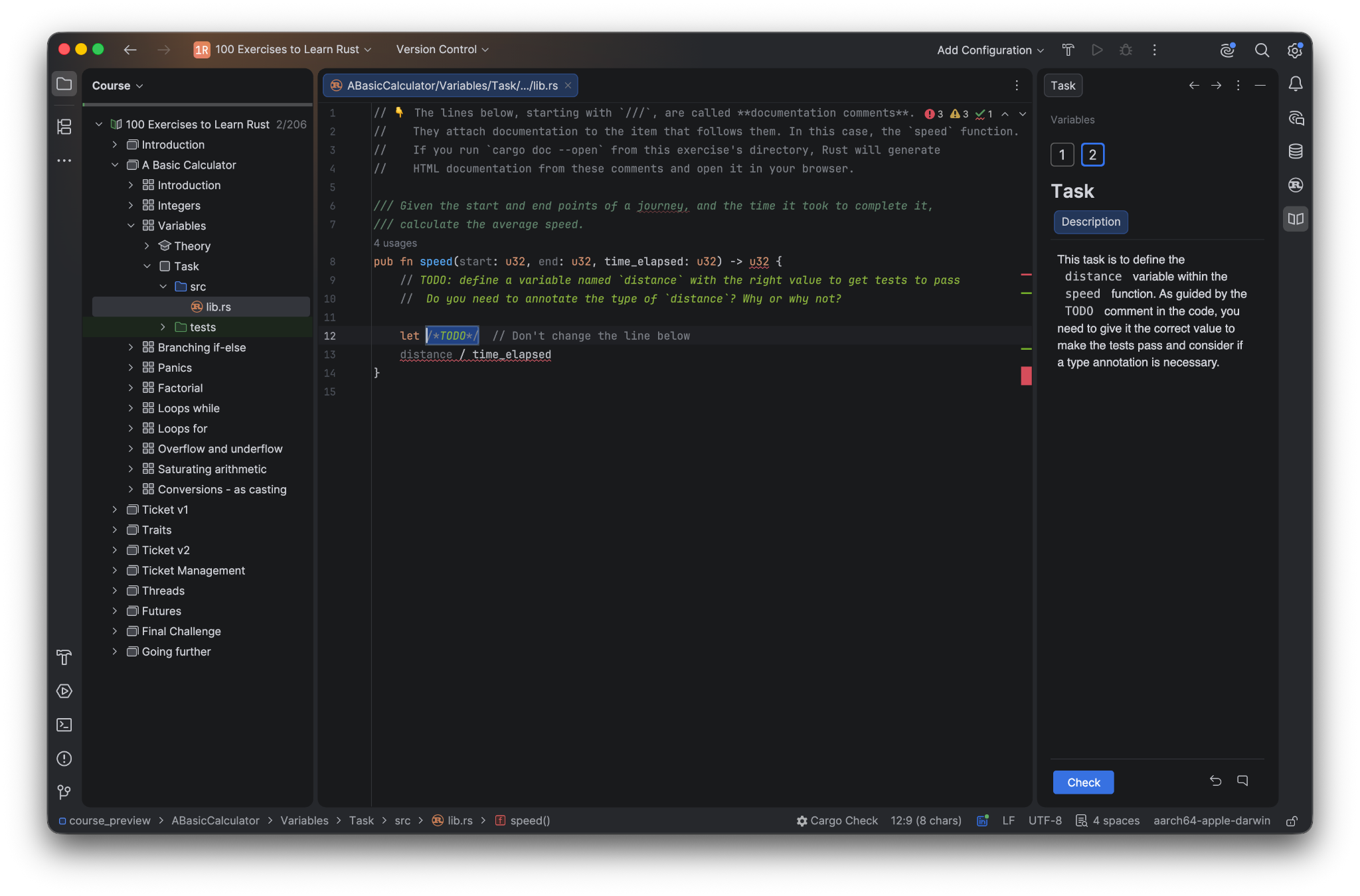Screen dimensions: 1360x896
Task: Open the Database tool window icon
Action: click(x=1296, y=151)
